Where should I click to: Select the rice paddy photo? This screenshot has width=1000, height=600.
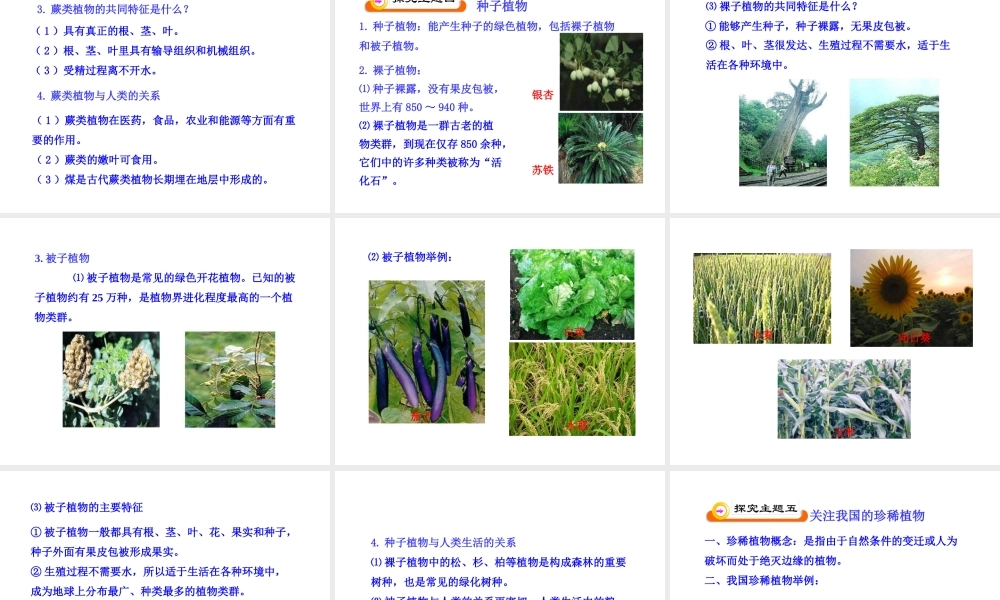tap(572, 389)
